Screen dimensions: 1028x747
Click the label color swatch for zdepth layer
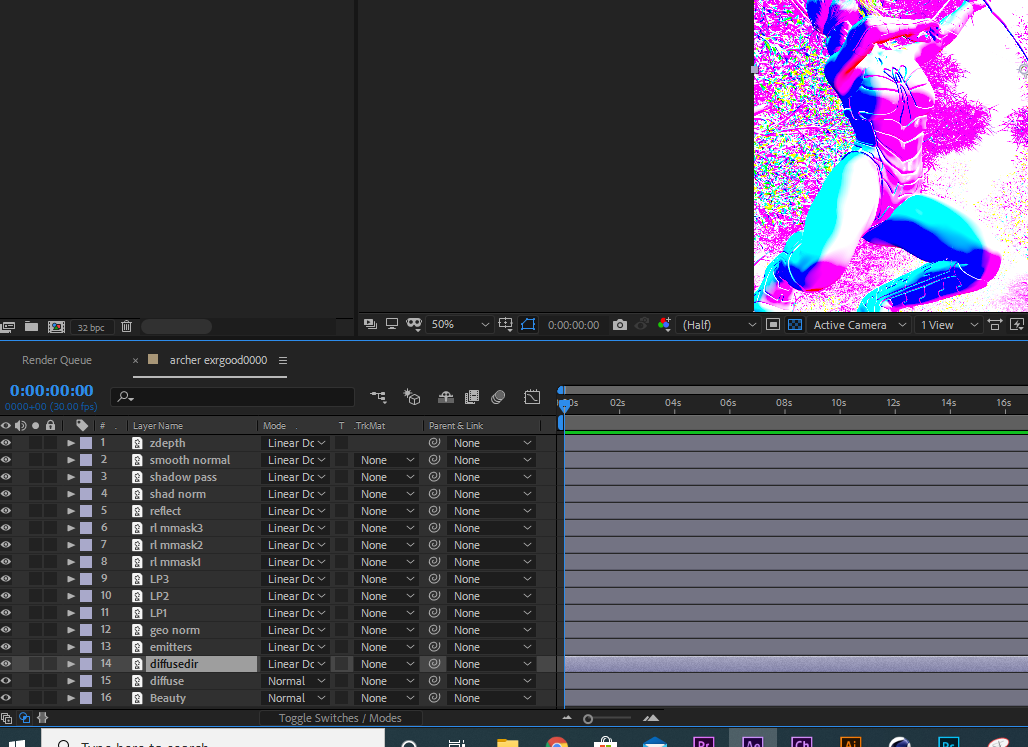[x=86, y=443]
